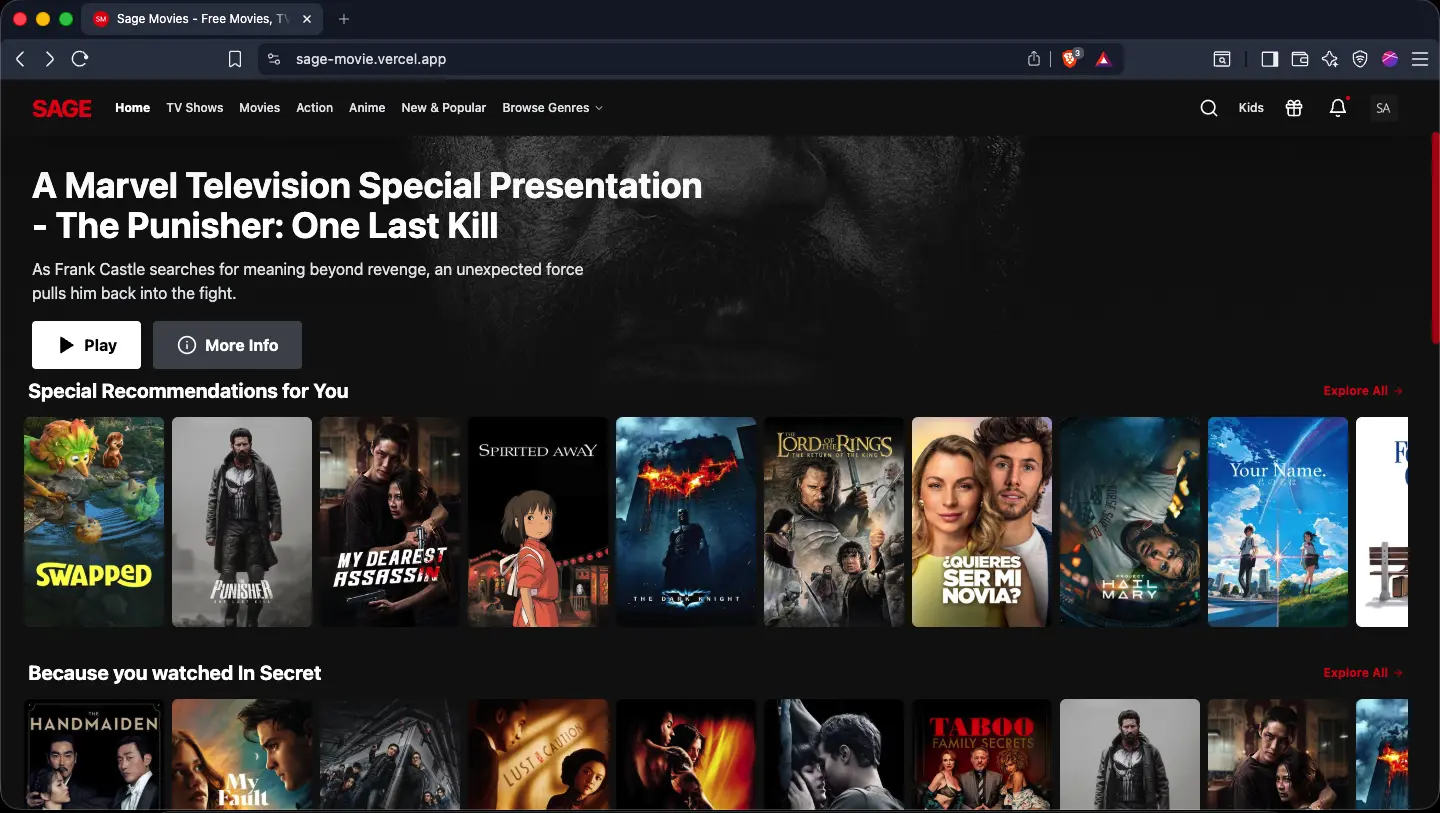This screenshot has height=813, width=1440.
Task: Go back using the browser back arrow
Action: (20, 59)
